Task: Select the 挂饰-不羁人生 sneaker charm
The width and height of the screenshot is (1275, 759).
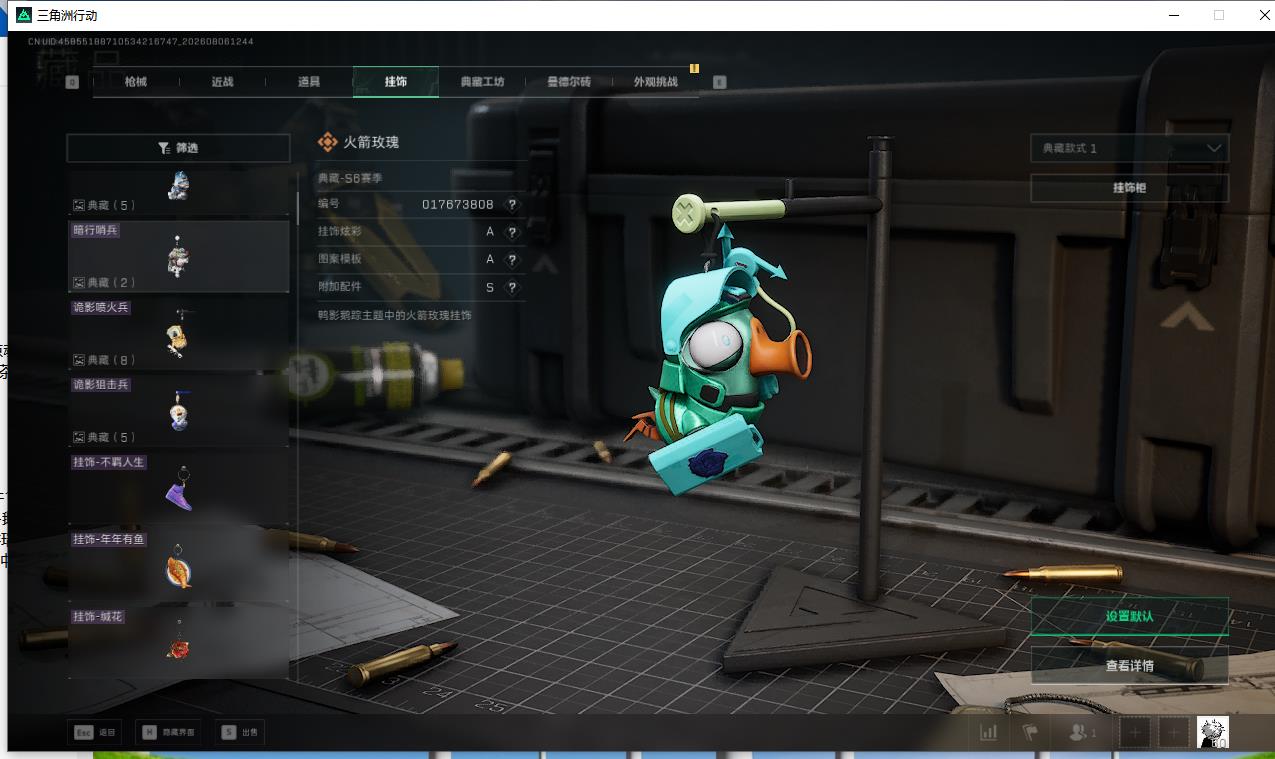Action: [179, 487]
